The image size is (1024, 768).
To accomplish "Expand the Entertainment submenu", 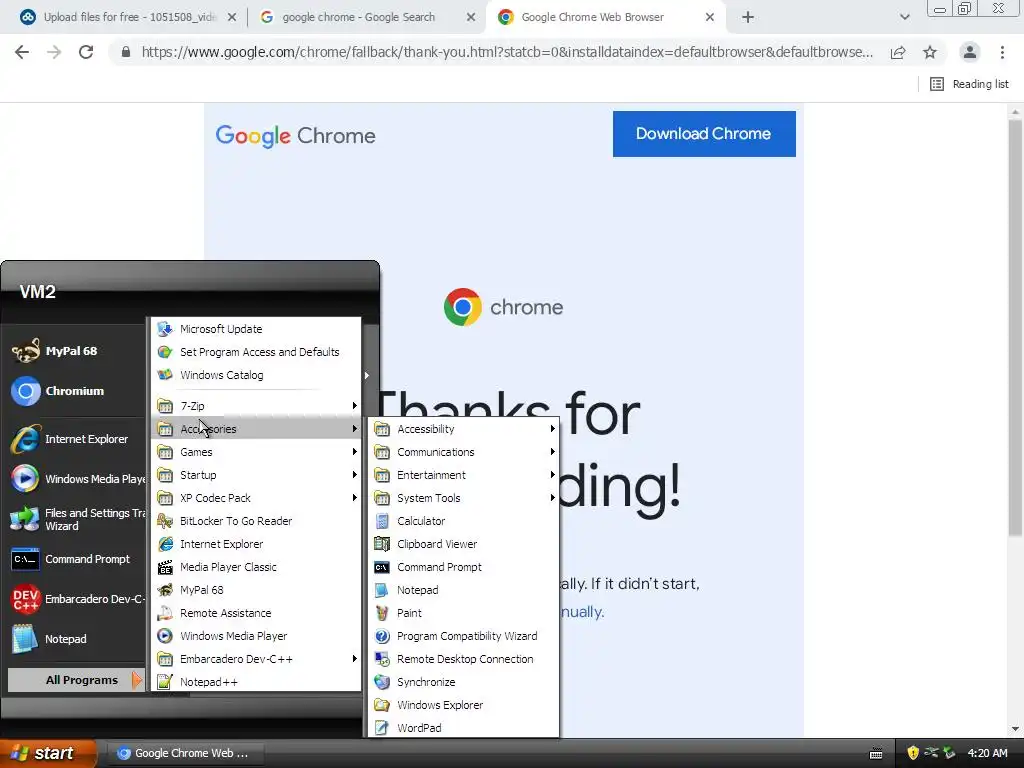I will (x=464, y=475).
